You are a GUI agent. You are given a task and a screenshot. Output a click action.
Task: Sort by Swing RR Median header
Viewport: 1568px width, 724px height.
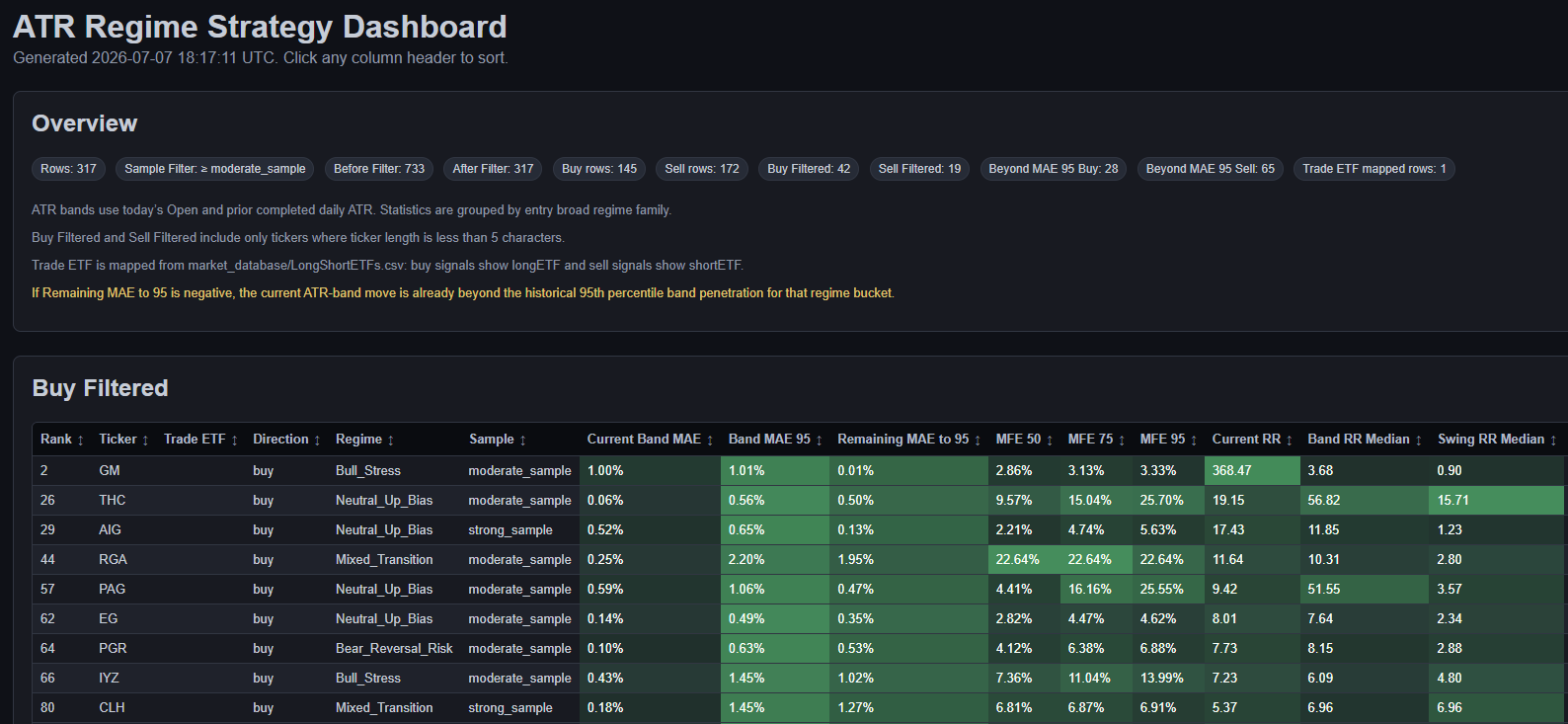pyautogui.click(x=1497, y=440)
